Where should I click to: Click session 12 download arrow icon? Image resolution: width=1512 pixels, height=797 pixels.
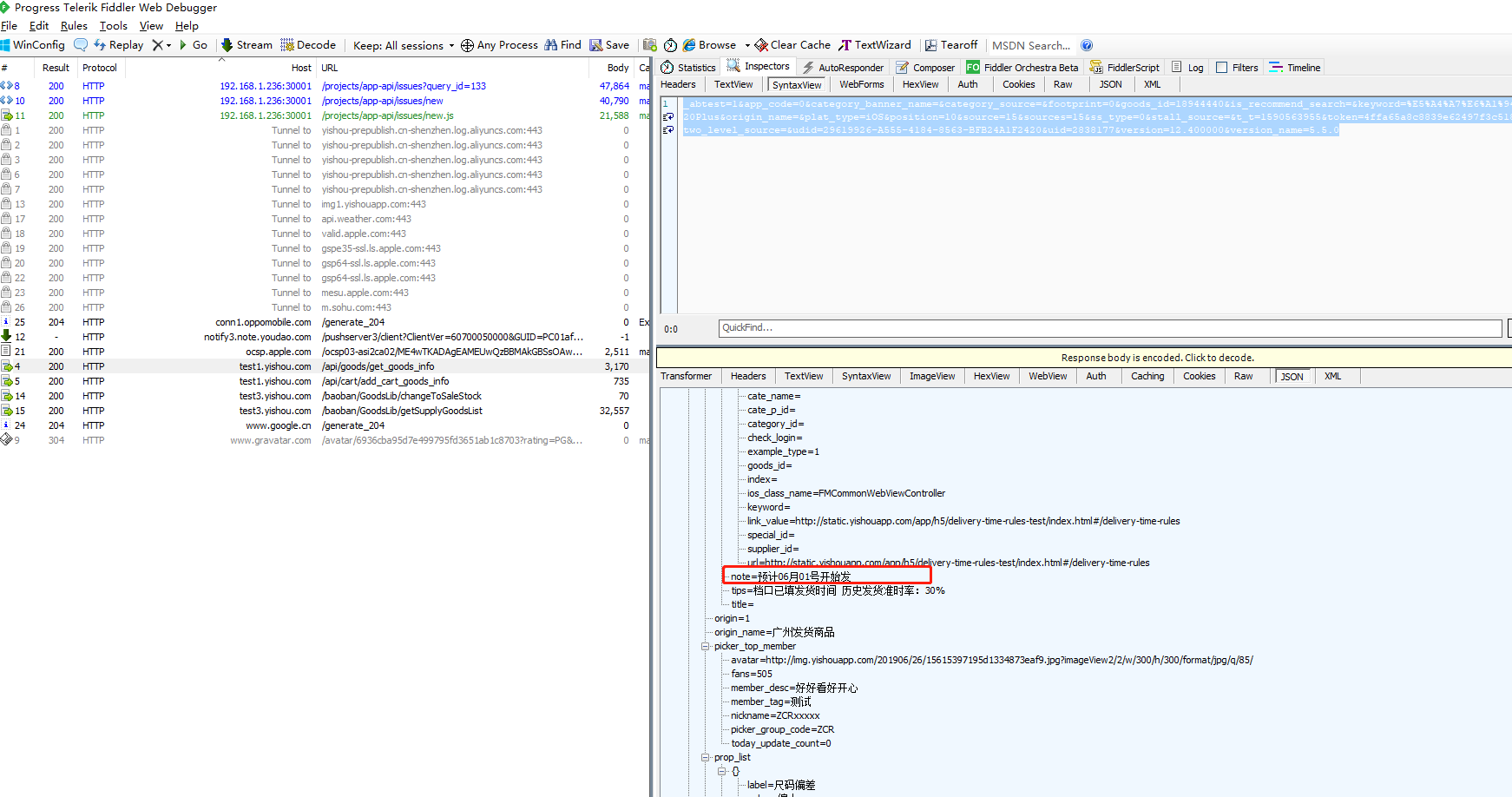coord(7,337)
